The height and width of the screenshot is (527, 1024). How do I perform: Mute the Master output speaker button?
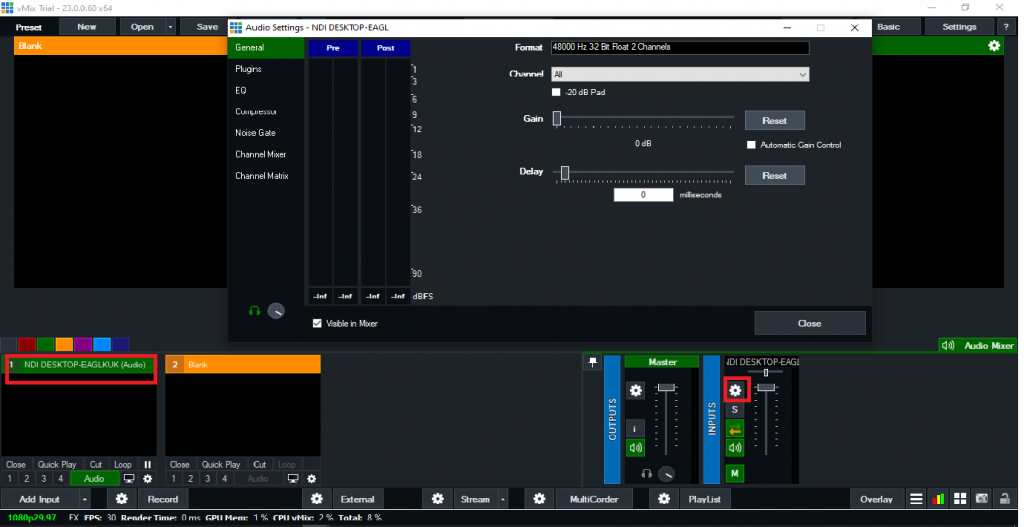[x=635, y=448]
